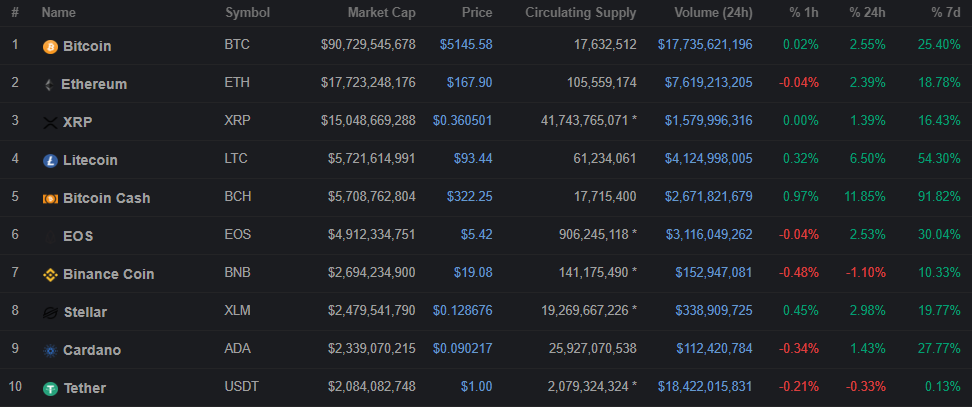Viewport: 972px width, 407px height.
Task: Click the Bitcoin Cash logo icon
Action: pyautogui.click(x=50, y=198)
